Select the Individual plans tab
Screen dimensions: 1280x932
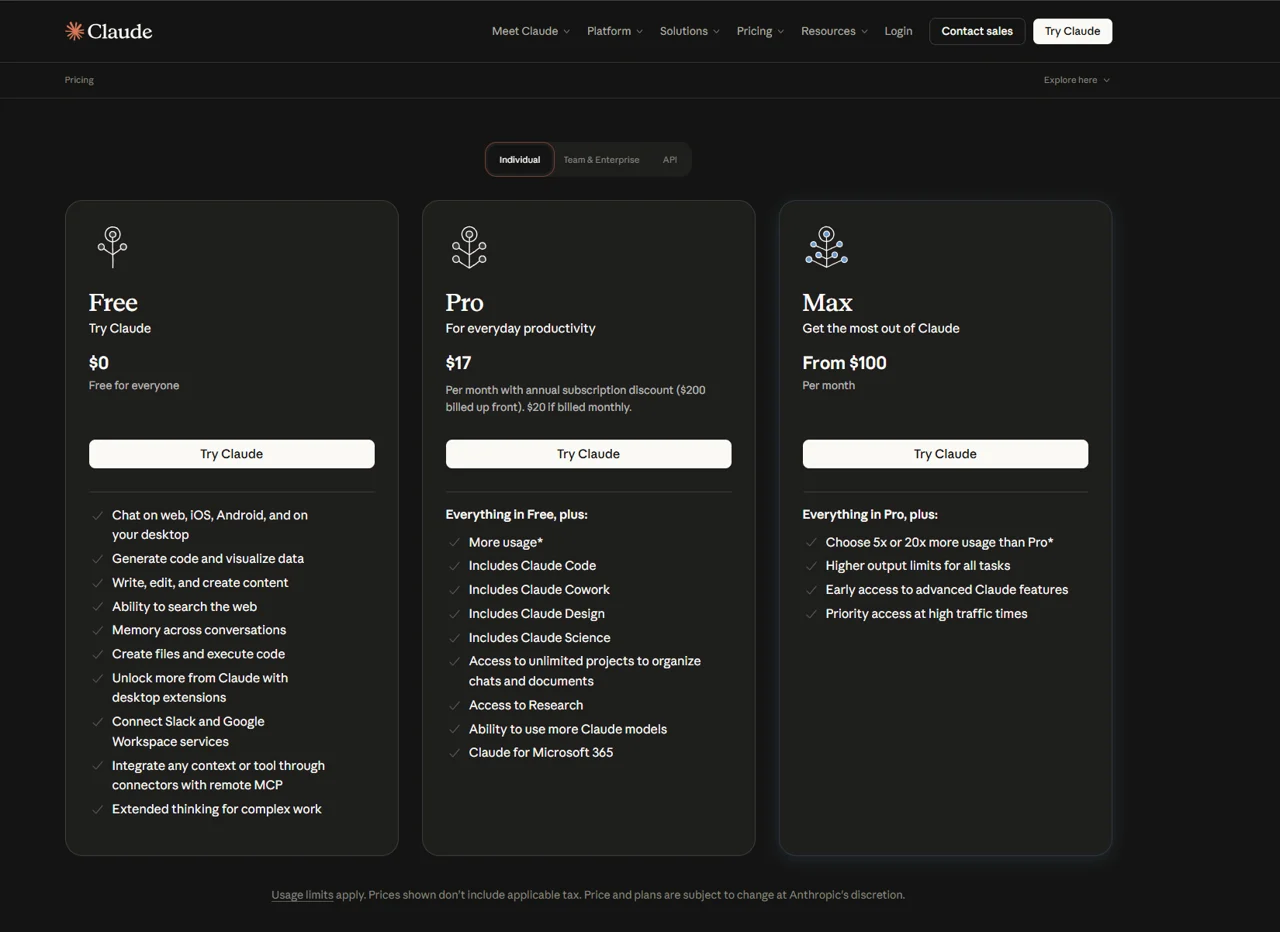(x=520, y=160)
